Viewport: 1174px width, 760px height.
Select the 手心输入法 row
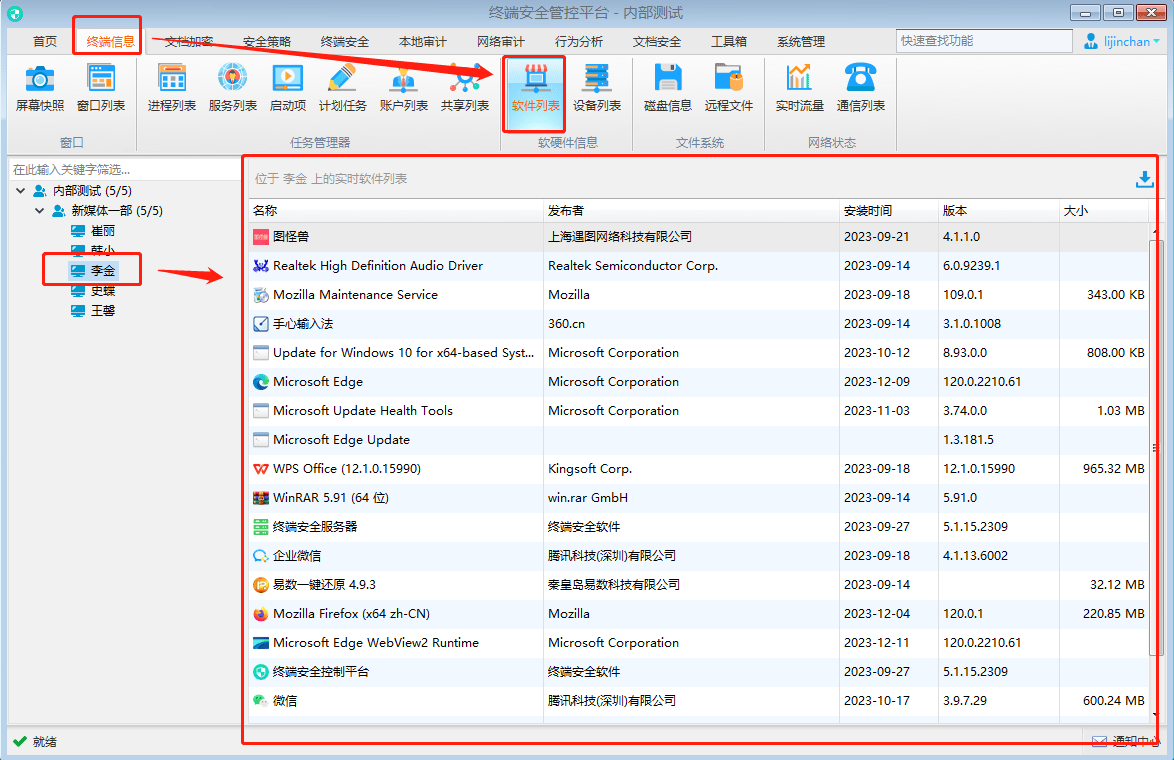[699, 324]
